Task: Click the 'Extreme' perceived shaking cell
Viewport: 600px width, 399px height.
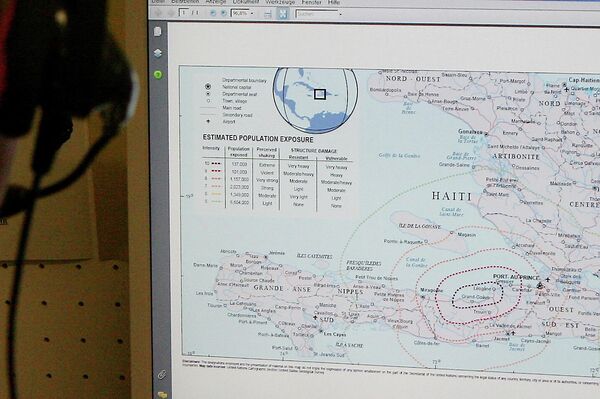Action: pos(267,165)
